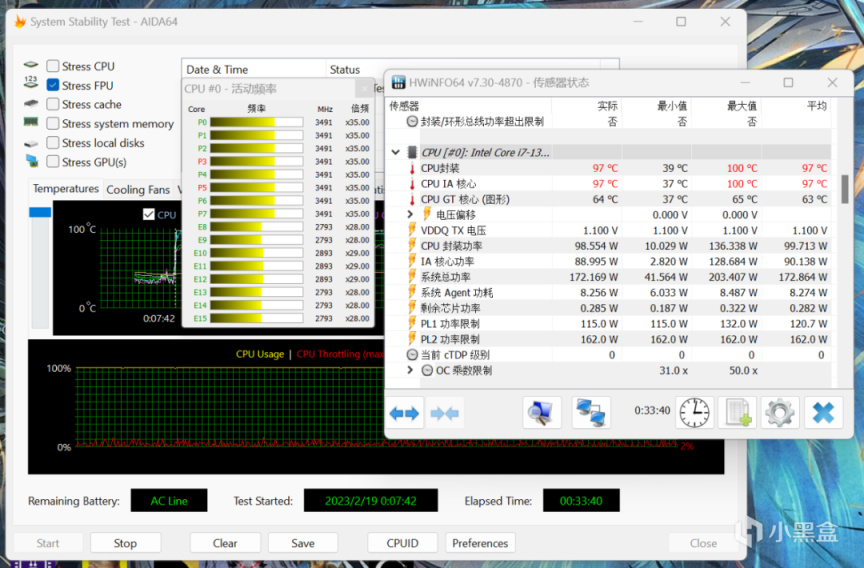Expand the 电压偏移 row
This screenshot has width=864, height=568.
click(410, 214)
